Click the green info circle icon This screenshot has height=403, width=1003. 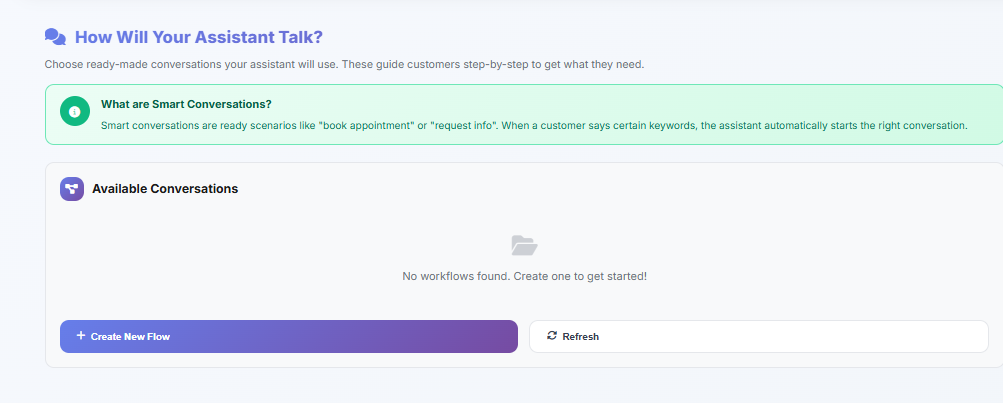75,111
